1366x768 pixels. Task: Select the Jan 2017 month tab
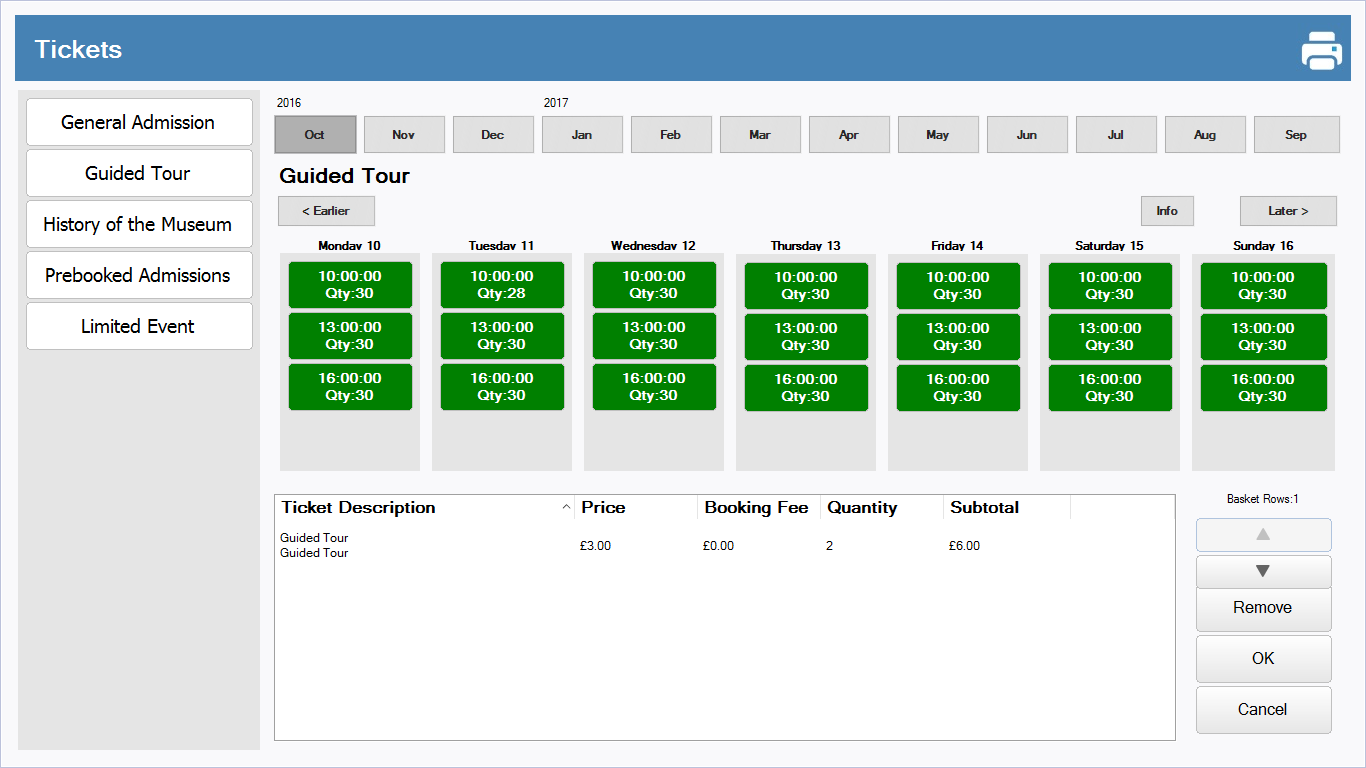click(x=582, y=135)
